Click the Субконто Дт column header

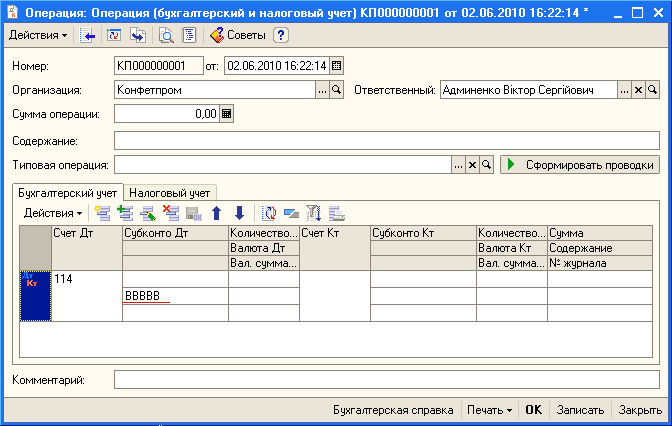[175, 233]
